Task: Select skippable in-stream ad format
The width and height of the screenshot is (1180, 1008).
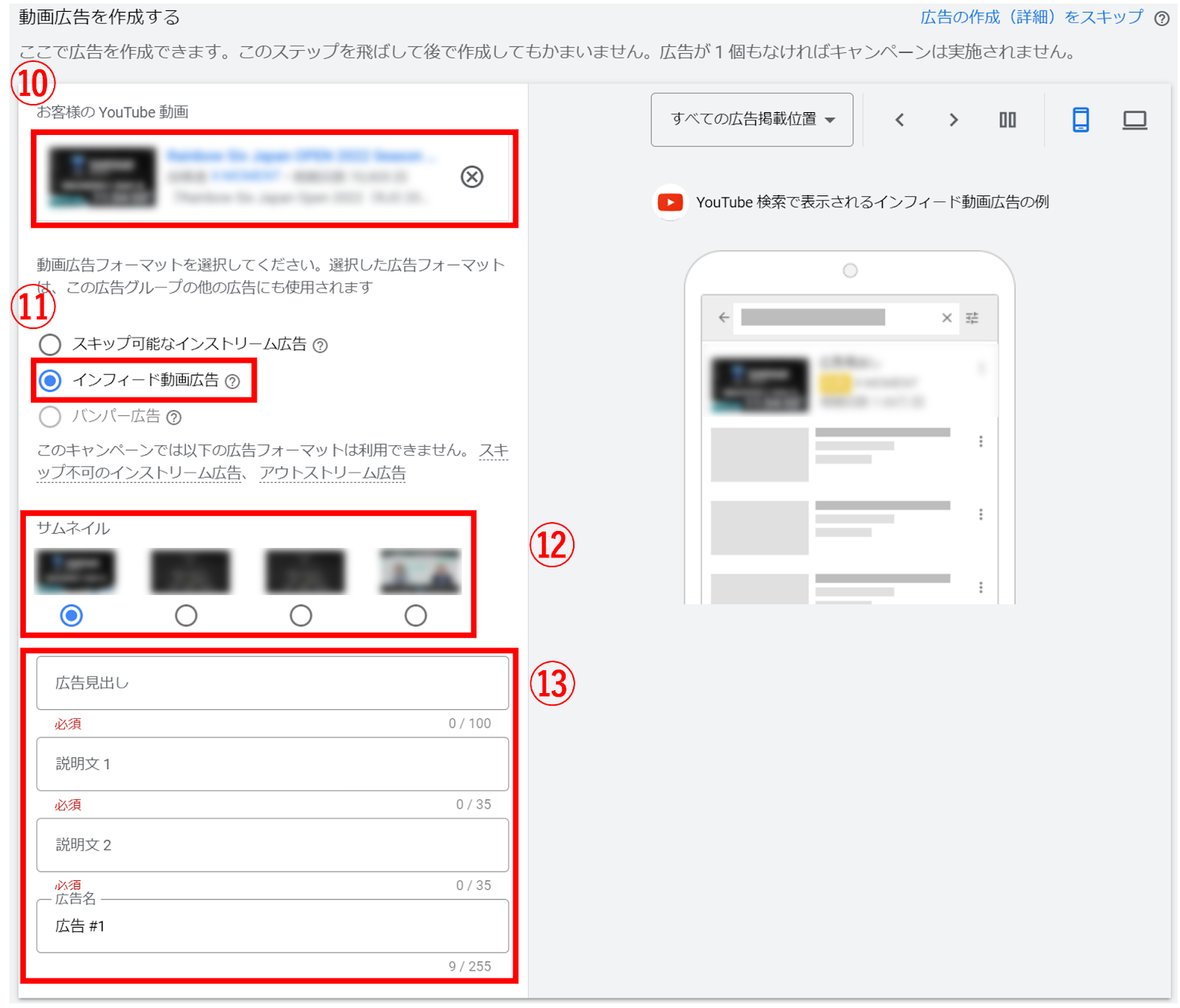Action: pyautogui.click(x=50, y=344)
